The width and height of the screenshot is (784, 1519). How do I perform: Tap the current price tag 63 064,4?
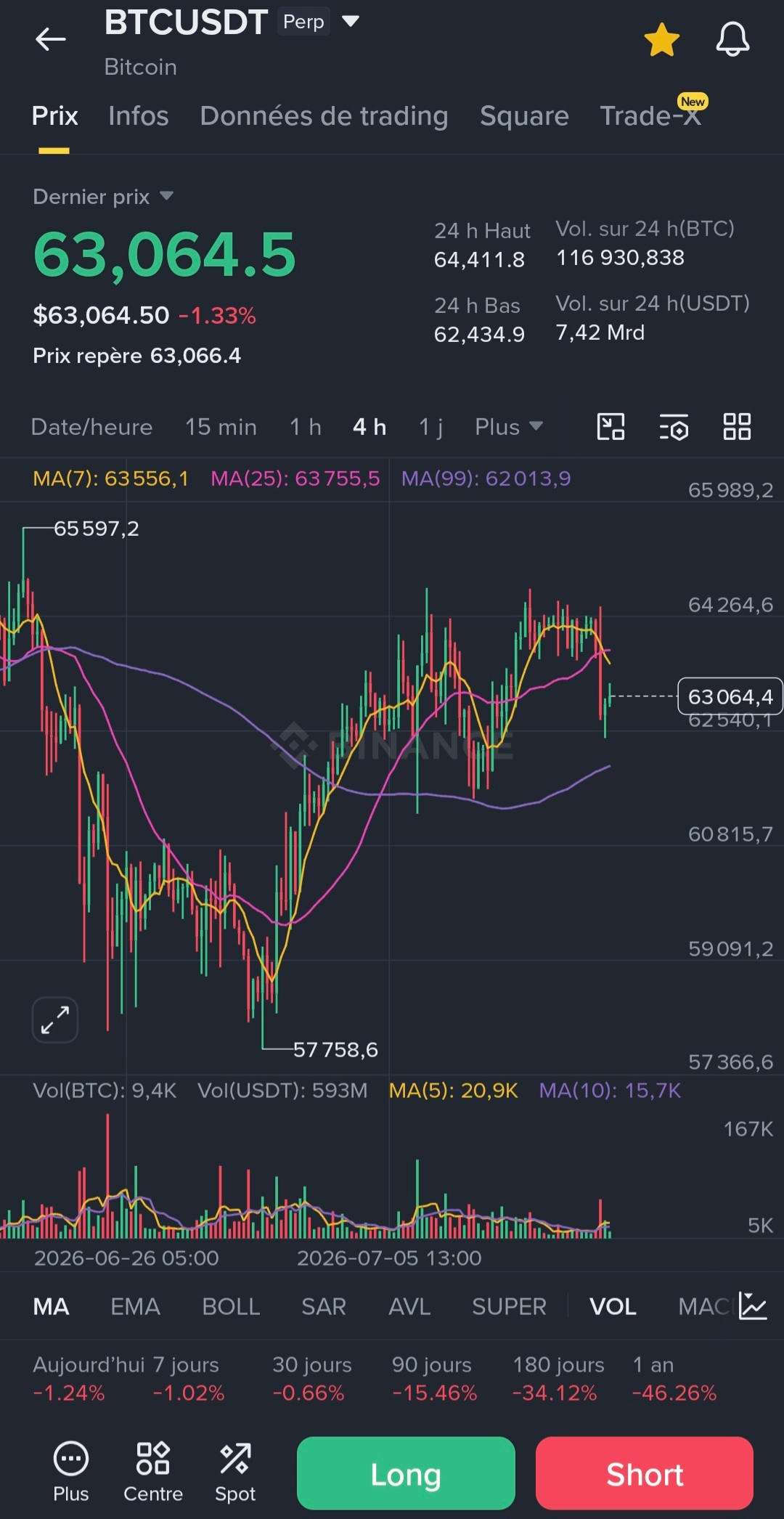(730, 696)
